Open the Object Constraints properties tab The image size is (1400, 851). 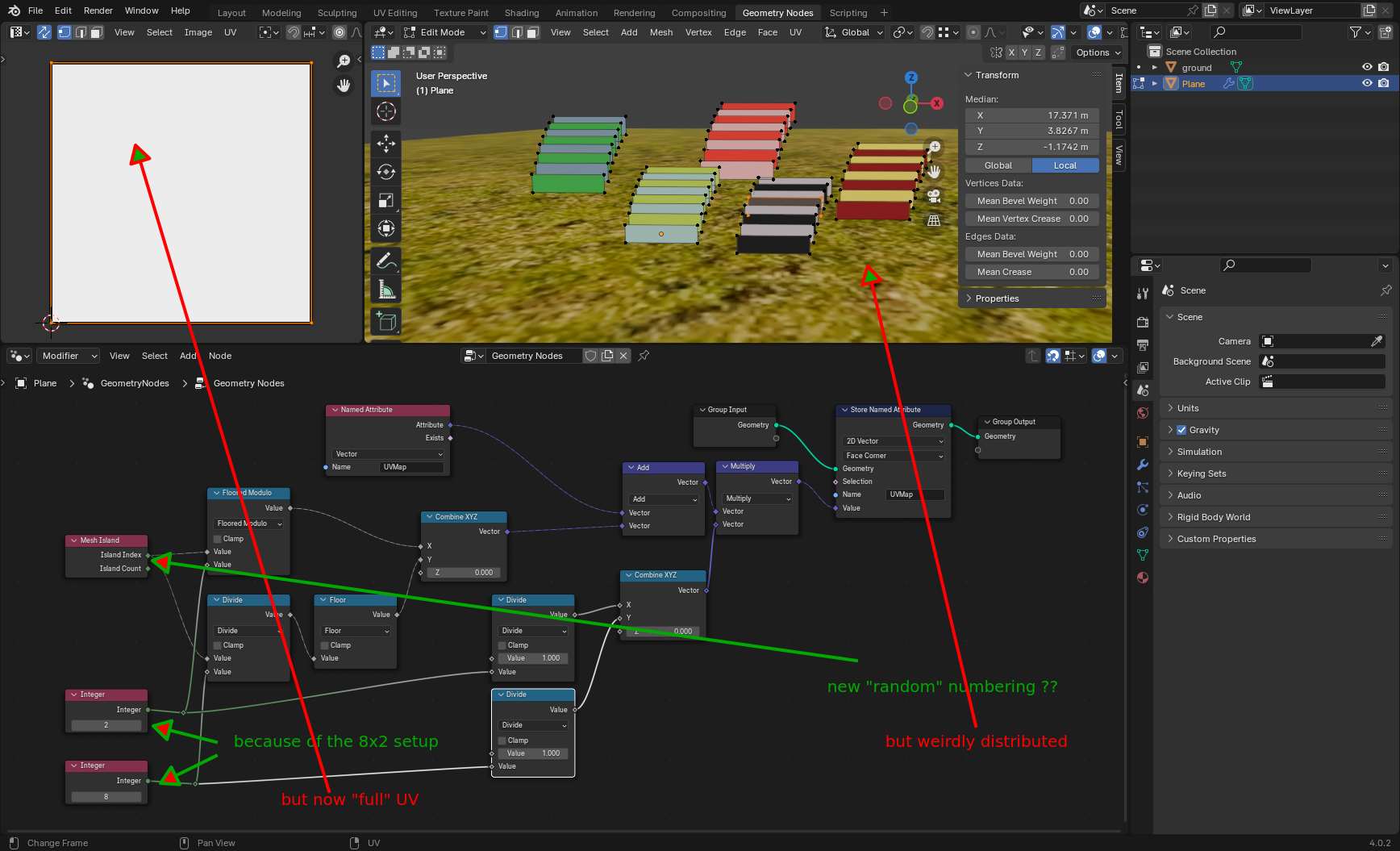point(1143,532)
